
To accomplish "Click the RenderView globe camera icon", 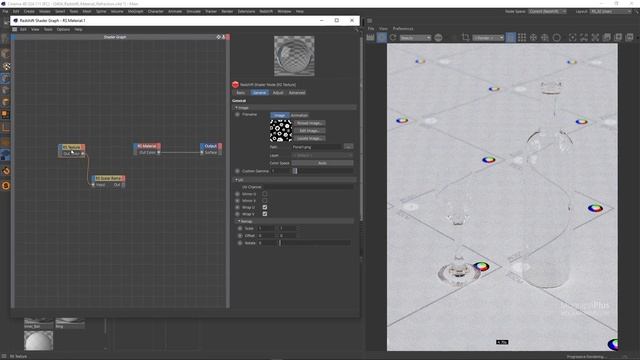I will point(438,38).
